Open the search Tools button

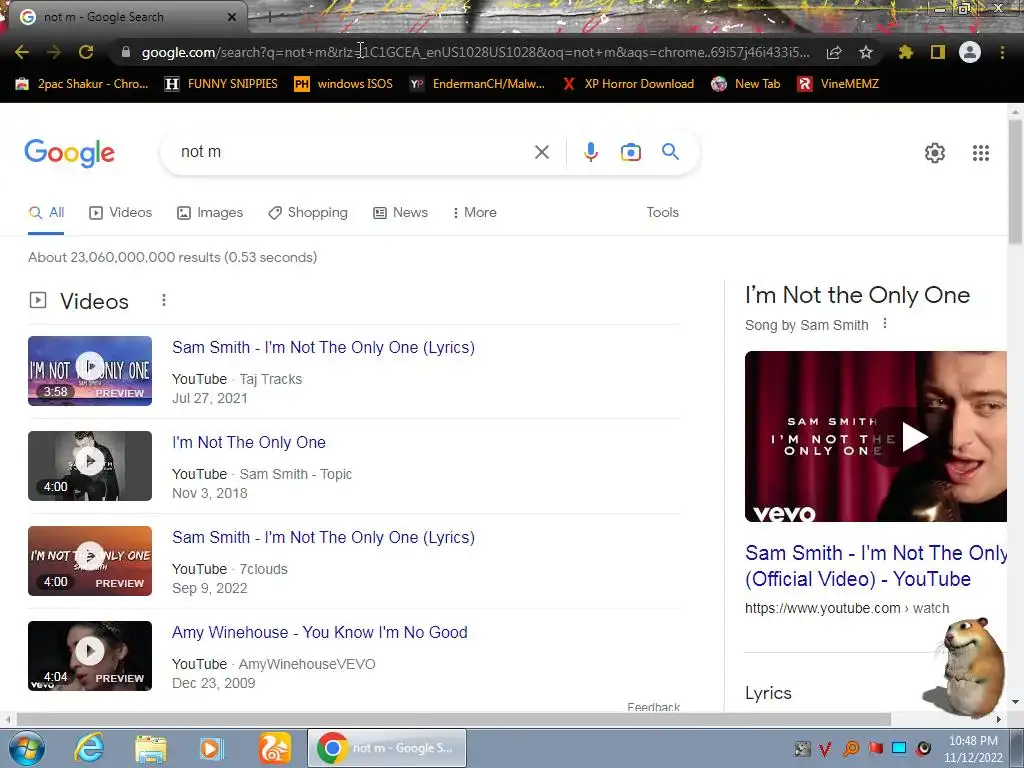(662, 213)
